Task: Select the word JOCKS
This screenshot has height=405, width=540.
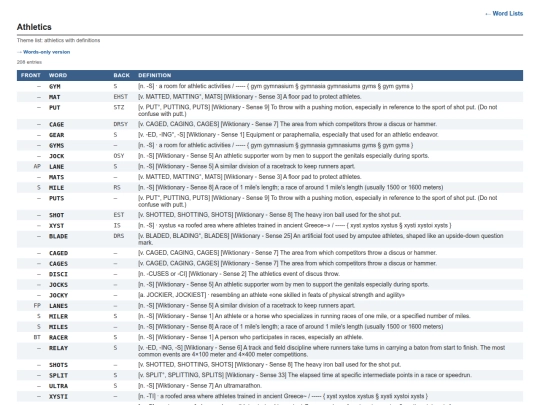Action: click(x=58, y=285)
